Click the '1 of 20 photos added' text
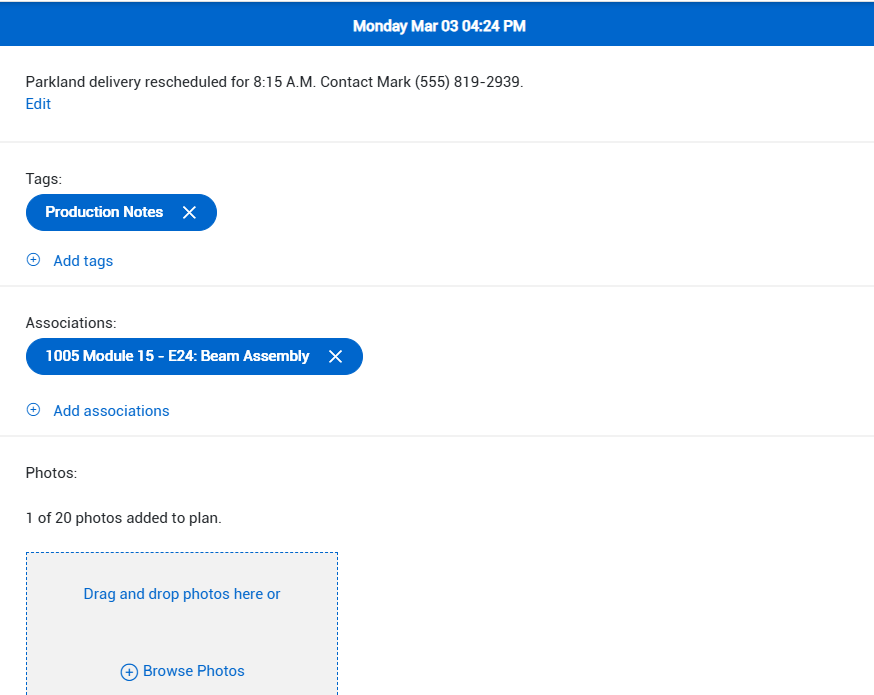The width and height of the screenshot is (874, 695). click(124, 518)
